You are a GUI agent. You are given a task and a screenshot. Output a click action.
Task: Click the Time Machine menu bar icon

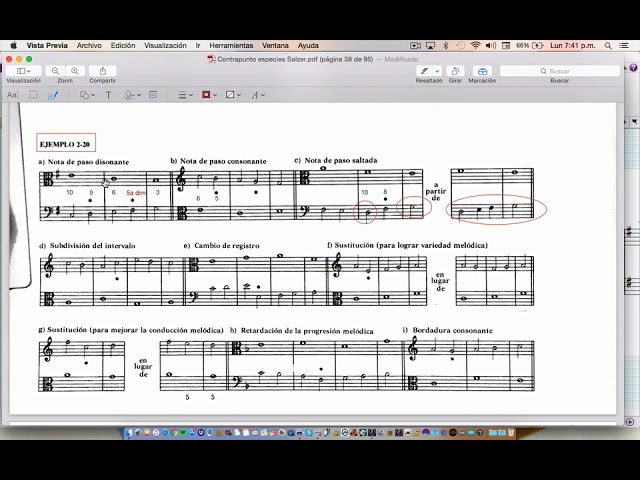[460, 46]
